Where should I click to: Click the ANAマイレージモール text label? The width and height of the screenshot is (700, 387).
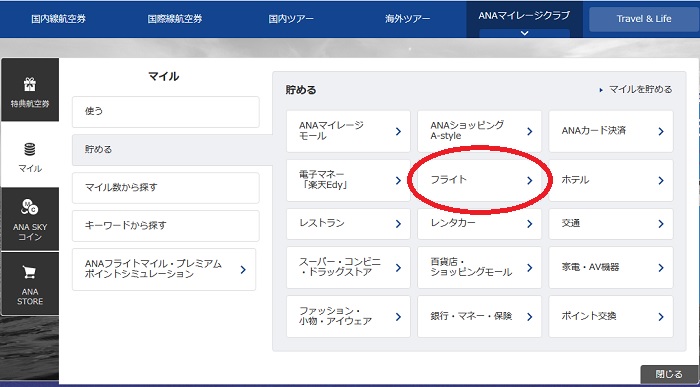[x=331, y=131]
